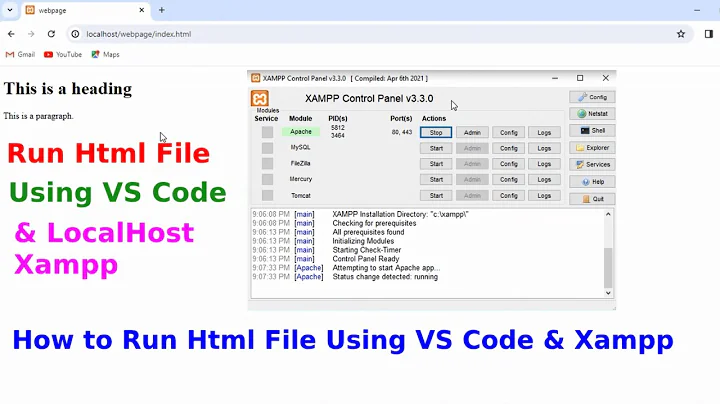Minimize the XAMPP Control Panel window
The width and height of the screenshot is (720, 404).
click(x=555, y=78)
